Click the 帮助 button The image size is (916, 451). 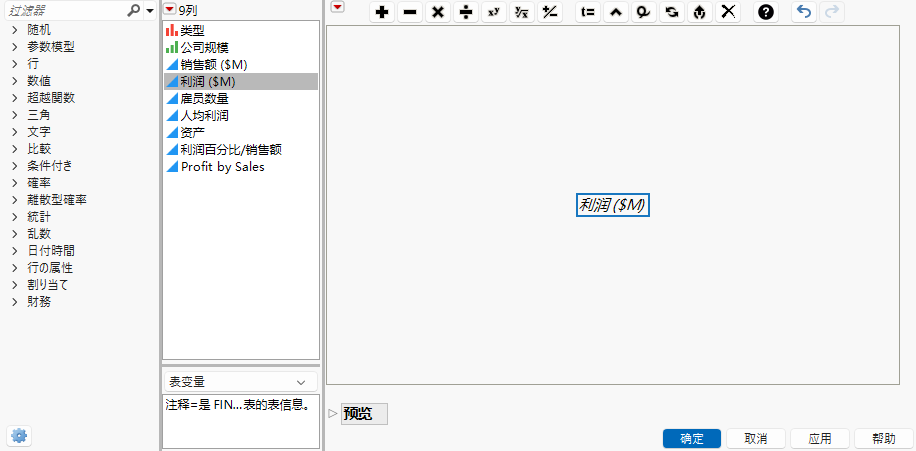(x=883, y=439)
